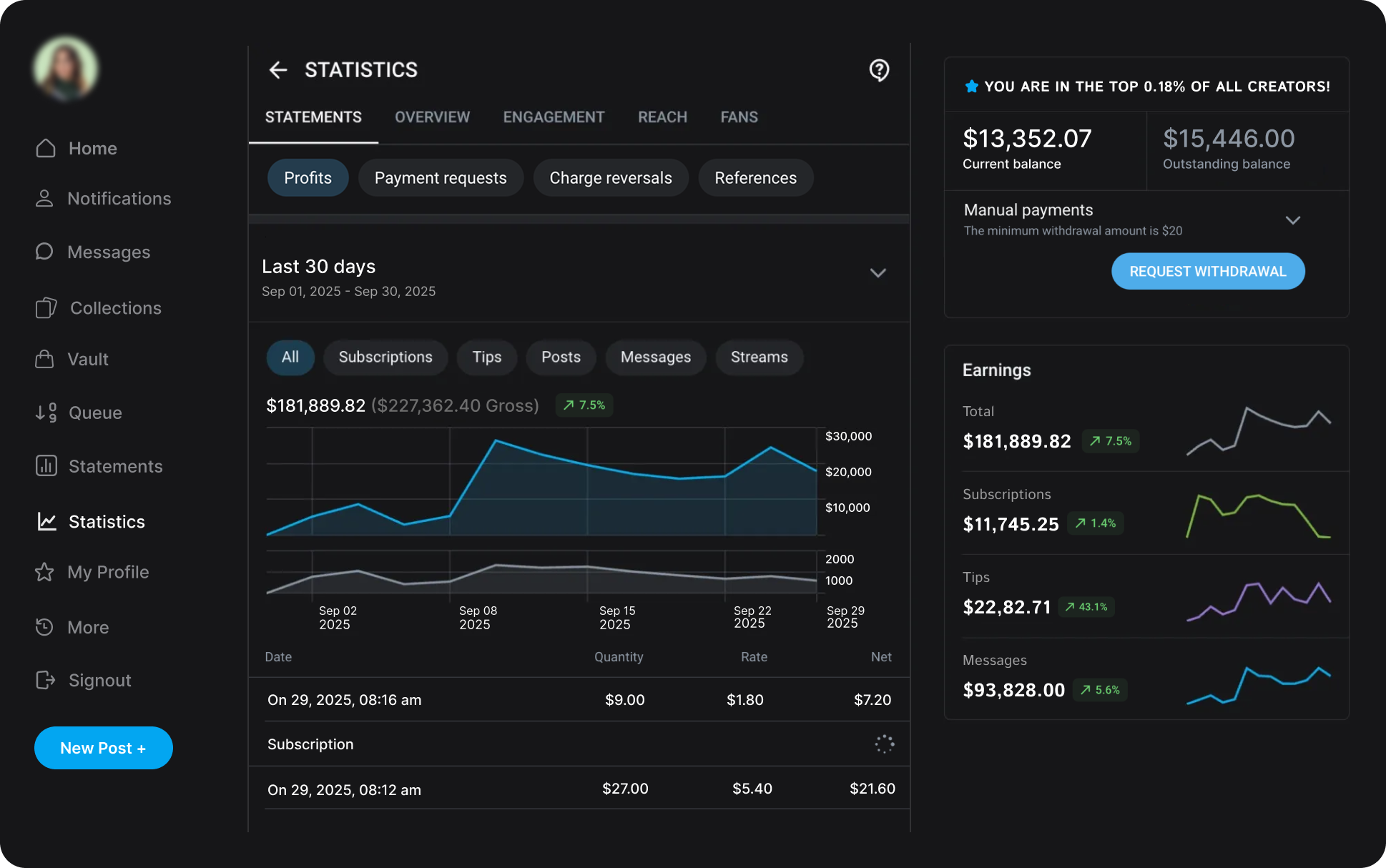Go to Queue in sidebar
This screenshot has height=868, width=1386.
(94, 413)
